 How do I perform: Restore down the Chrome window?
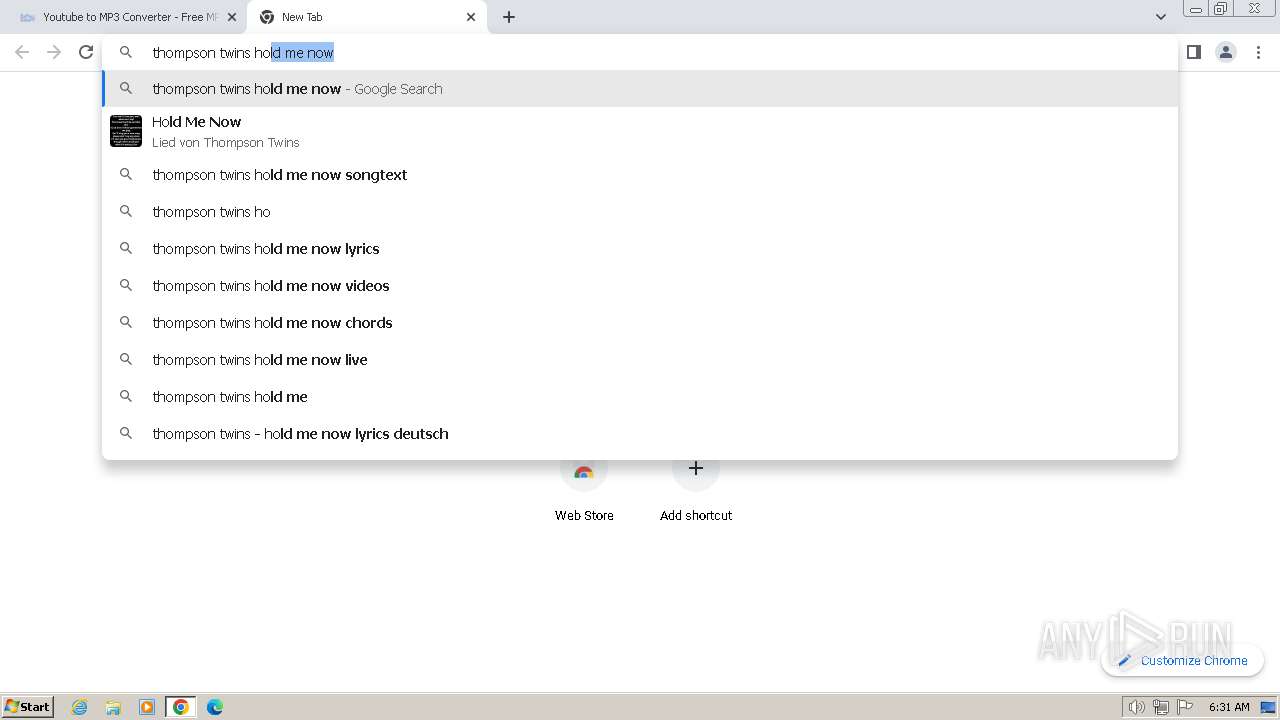click(x=1221, y=9)
